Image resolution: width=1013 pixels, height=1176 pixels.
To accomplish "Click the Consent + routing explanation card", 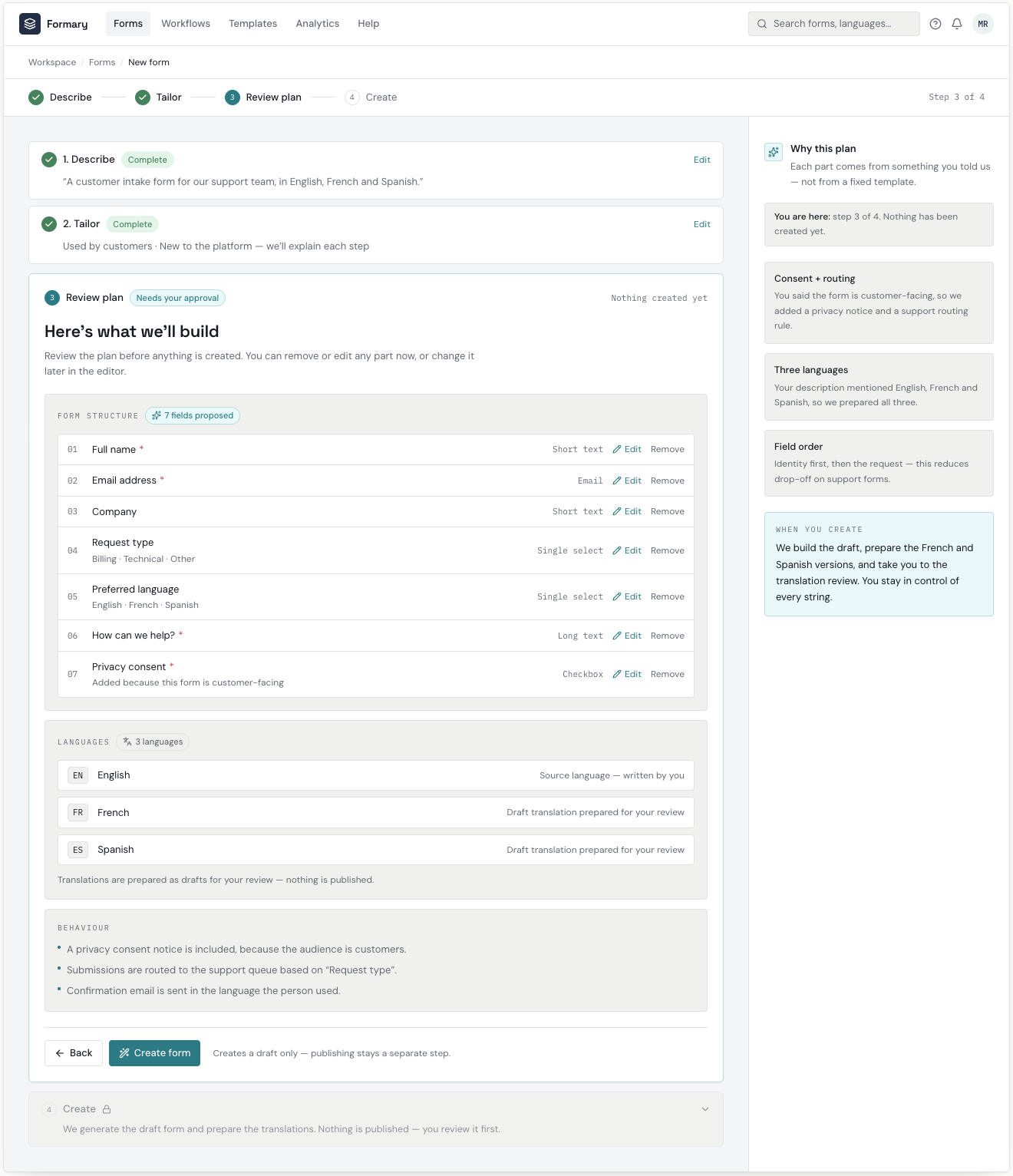I will tap(879, 302).
